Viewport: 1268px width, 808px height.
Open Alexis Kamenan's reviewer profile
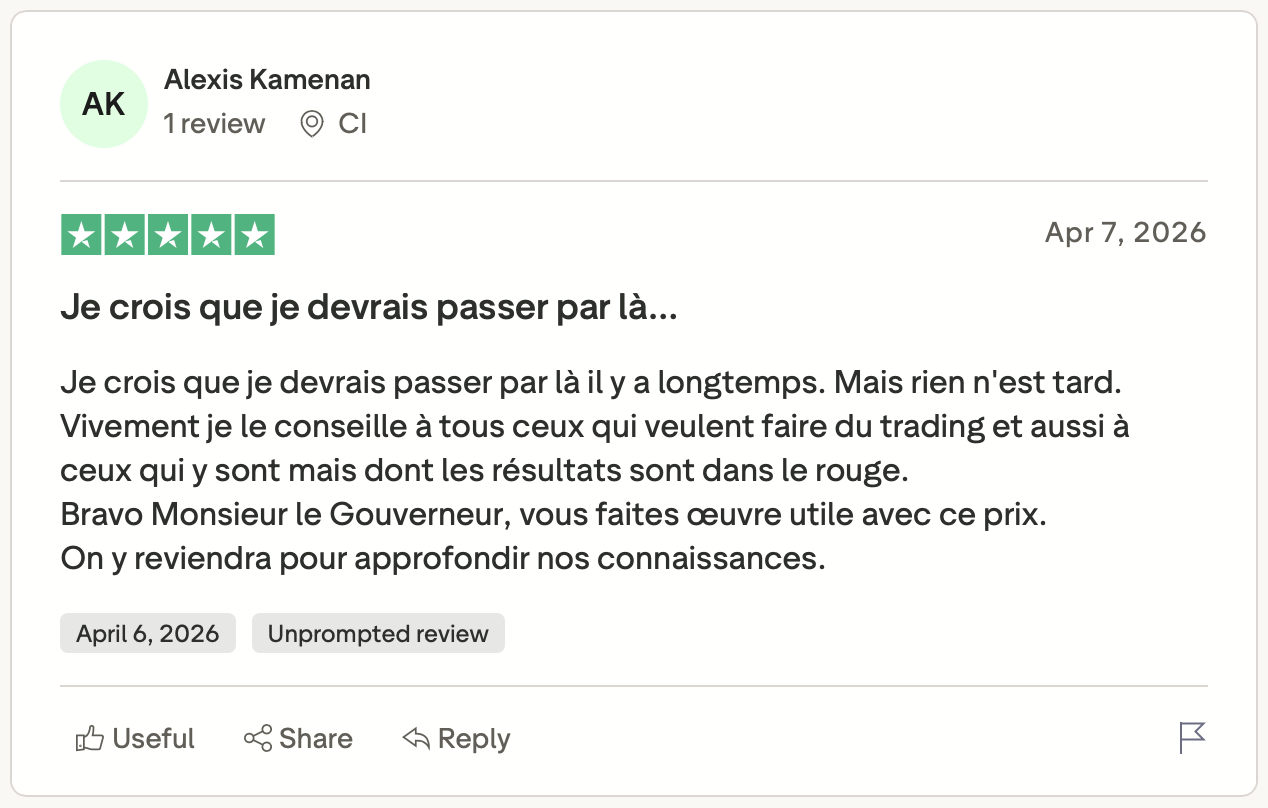click(x=267, y=80)
